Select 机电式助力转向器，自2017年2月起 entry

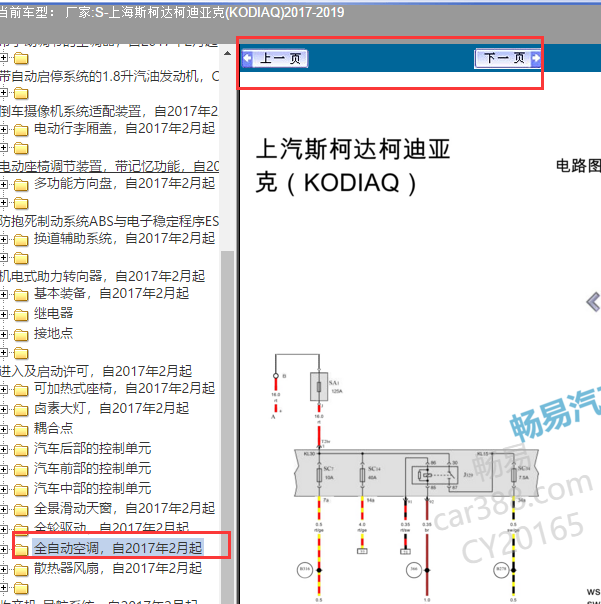coord(102,276)
